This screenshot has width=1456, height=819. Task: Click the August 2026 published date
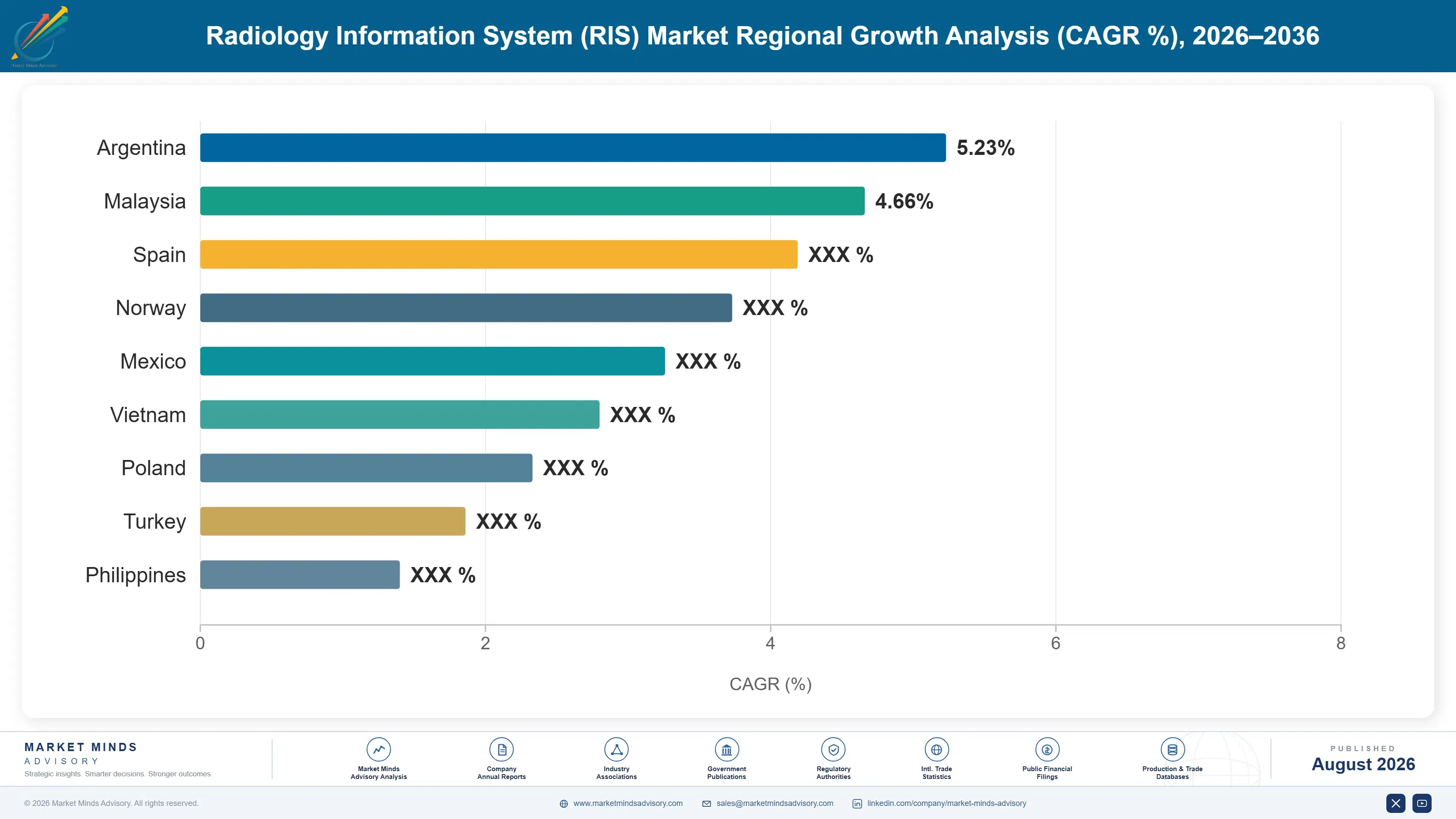point(1363,764)
